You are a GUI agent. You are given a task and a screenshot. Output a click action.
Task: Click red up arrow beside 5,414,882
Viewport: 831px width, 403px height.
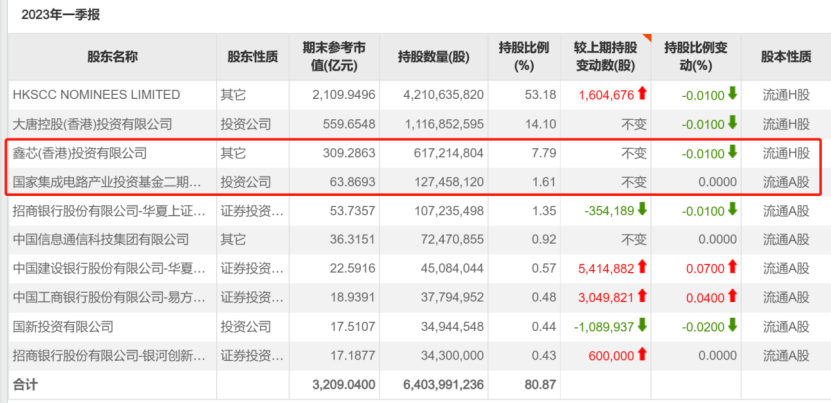[x=642, y=269]
